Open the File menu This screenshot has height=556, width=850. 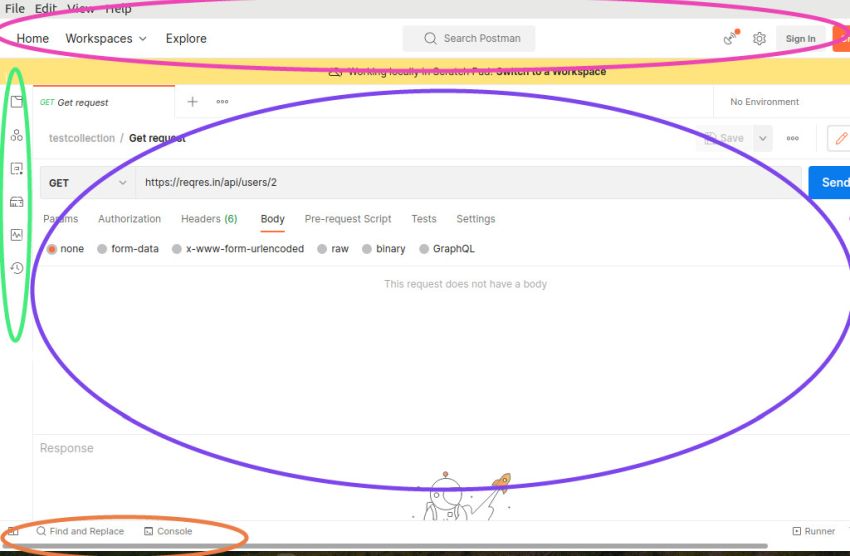pyautogui.click(x=15, y=8)
